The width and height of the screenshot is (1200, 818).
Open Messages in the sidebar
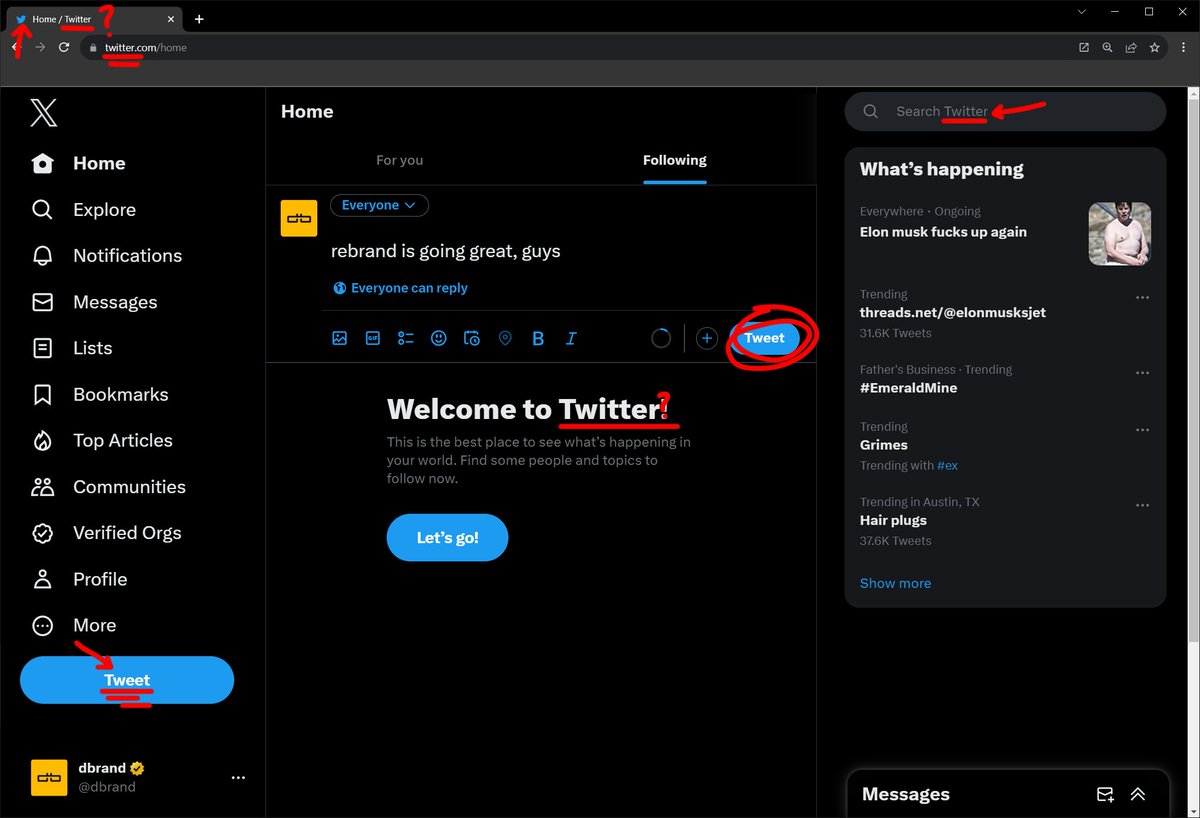[x=94, y=302]
